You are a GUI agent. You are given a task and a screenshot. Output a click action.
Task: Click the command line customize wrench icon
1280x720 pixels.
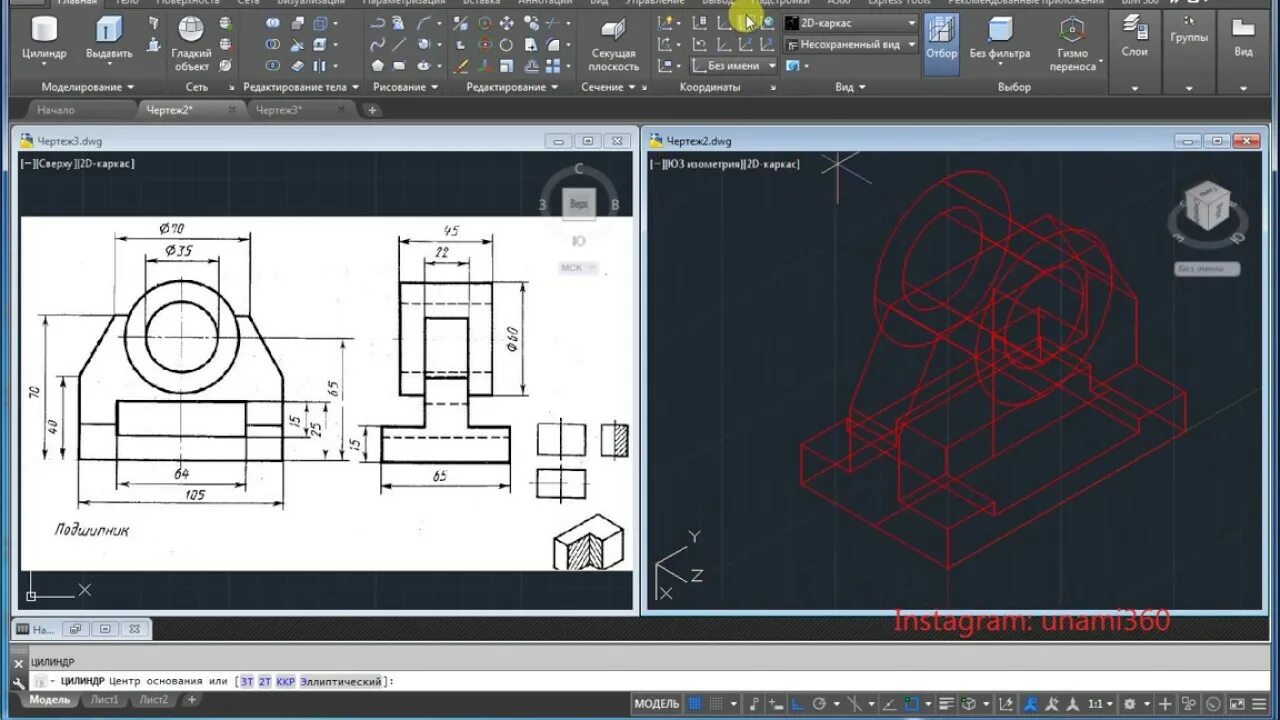pos(17,682)
